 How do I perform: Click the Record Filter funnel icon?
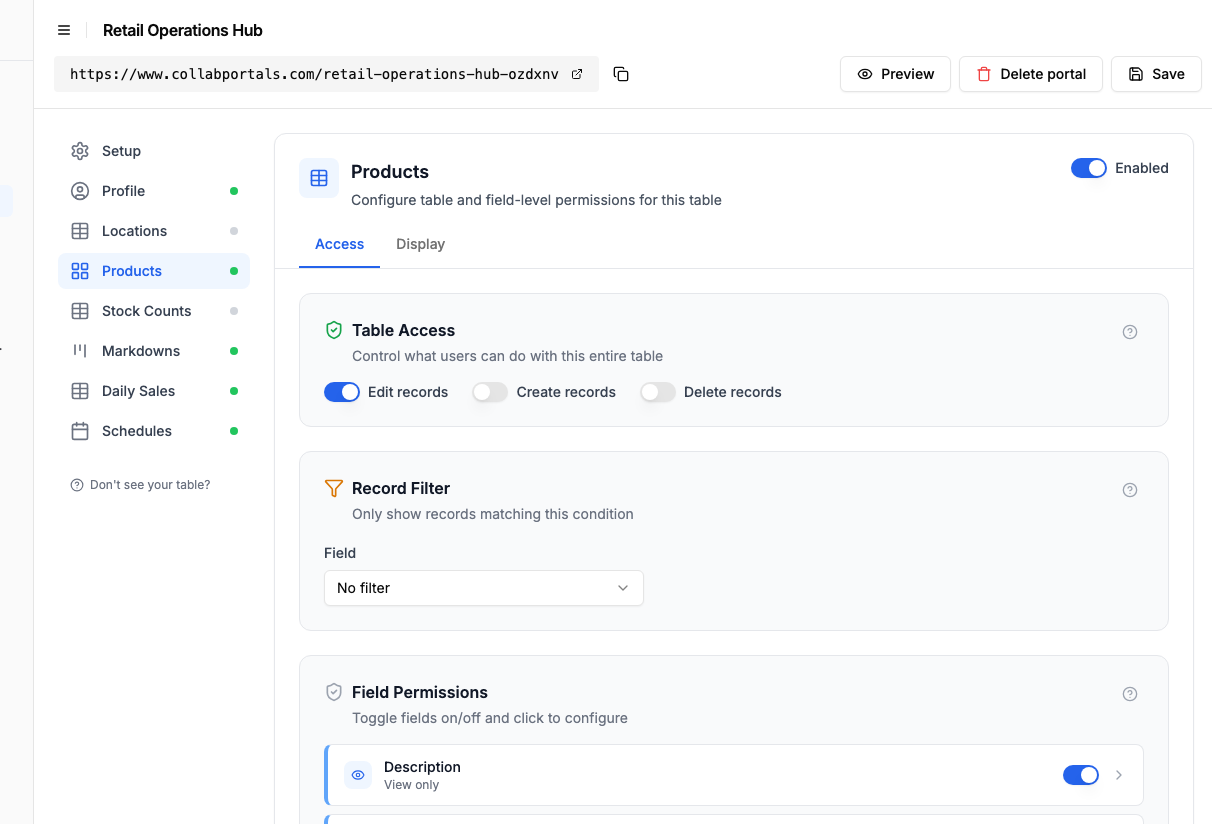click(x=334, y=488)
